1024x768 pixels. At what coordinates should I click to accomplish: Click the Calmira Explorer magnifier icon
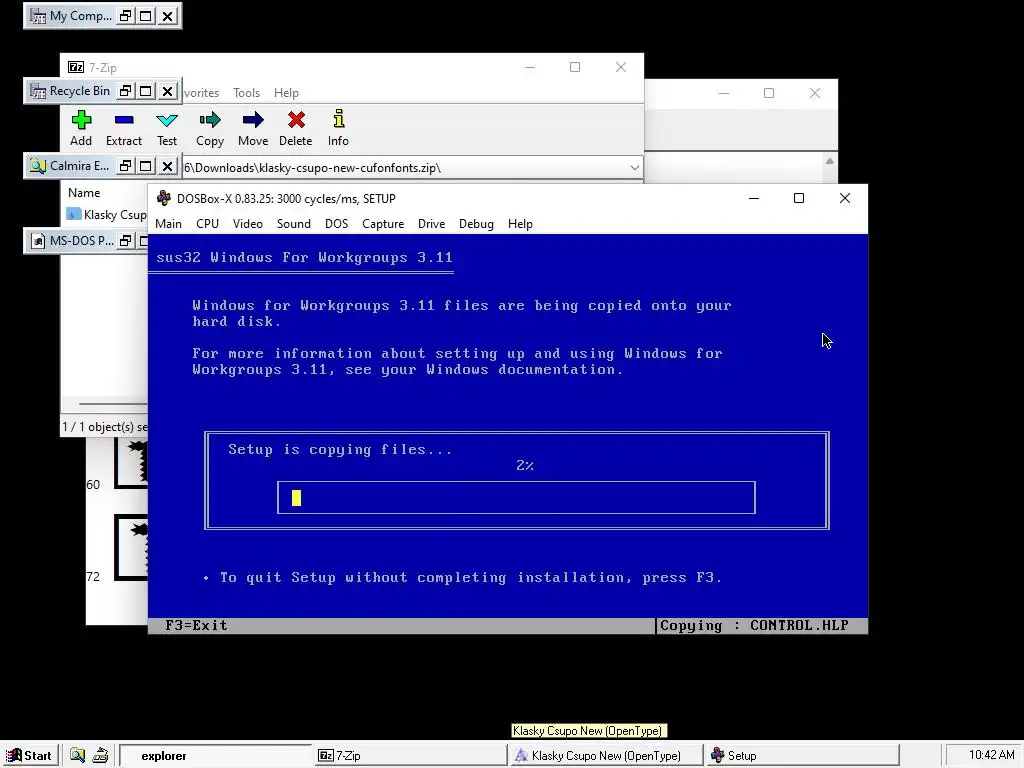38,166
